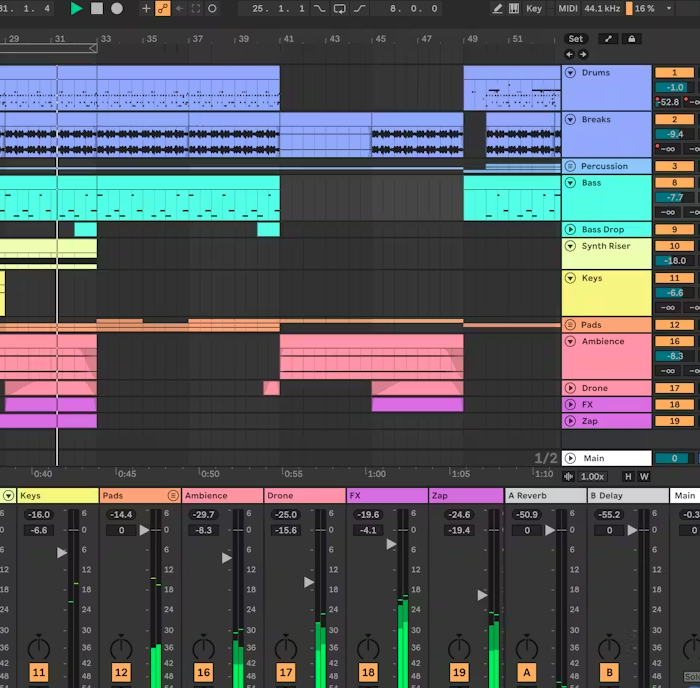Select the Ambience mixer channel header
Screen dimensions: 700x688
click(223, 496)
